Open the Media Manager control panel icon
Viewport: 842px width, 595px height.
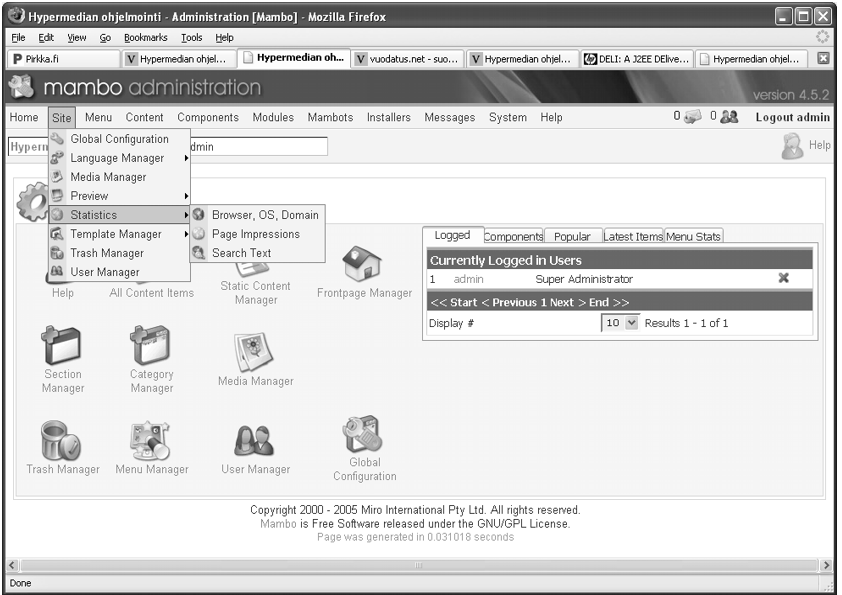pyautogui.click(x=254, y=352)
